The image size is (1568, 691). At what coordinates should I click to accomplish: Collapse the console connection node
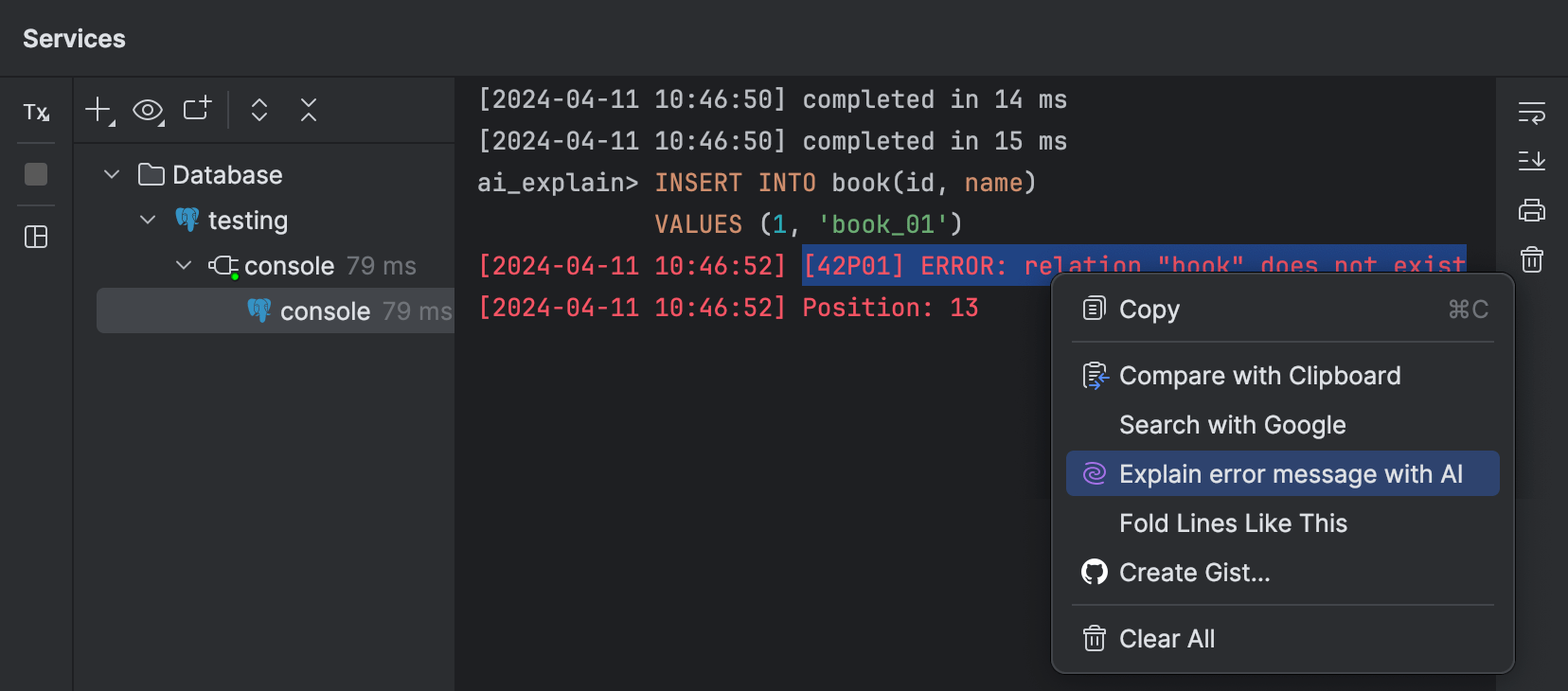[x=183, y=265]
